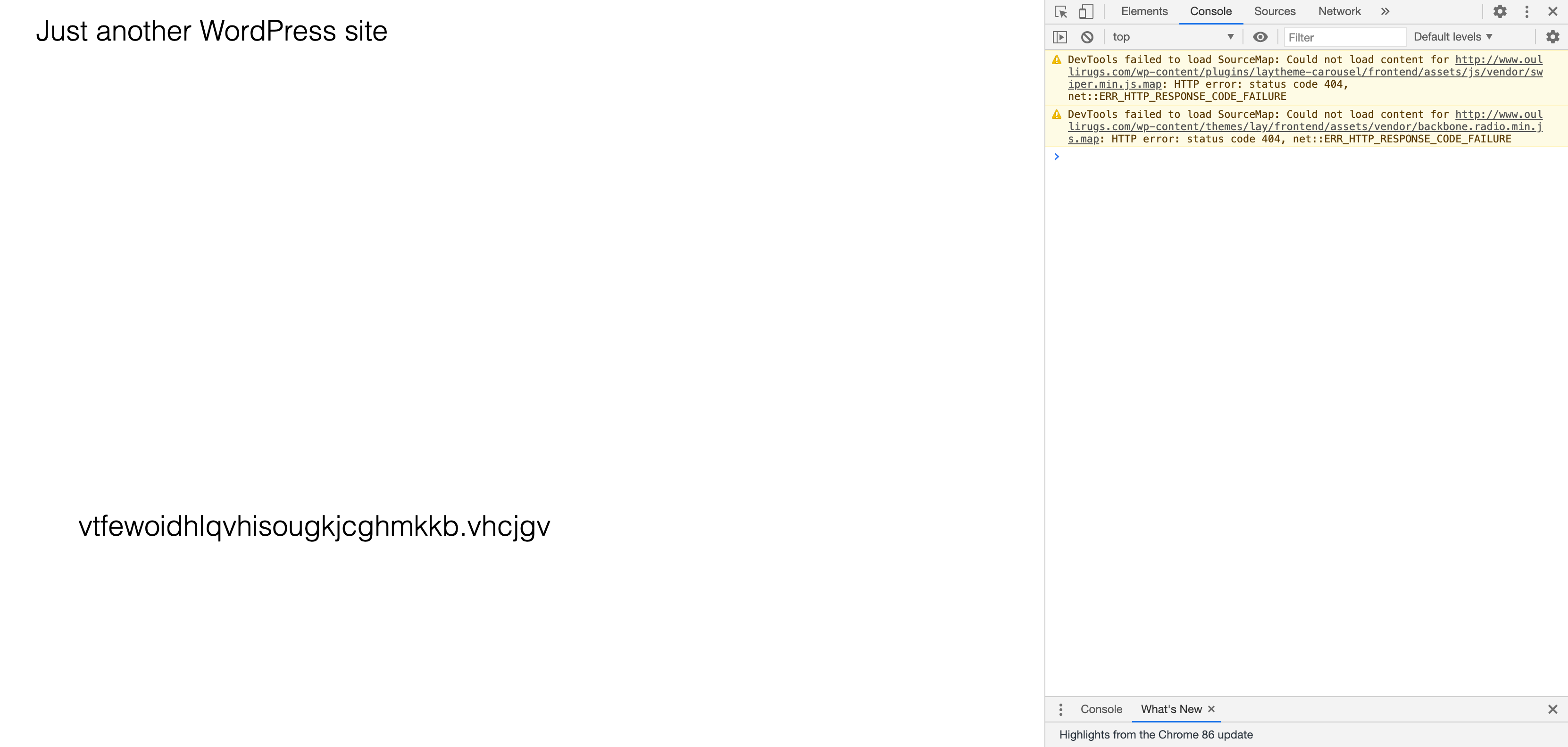Expand the Default levels dropdown

[1452, 37]
